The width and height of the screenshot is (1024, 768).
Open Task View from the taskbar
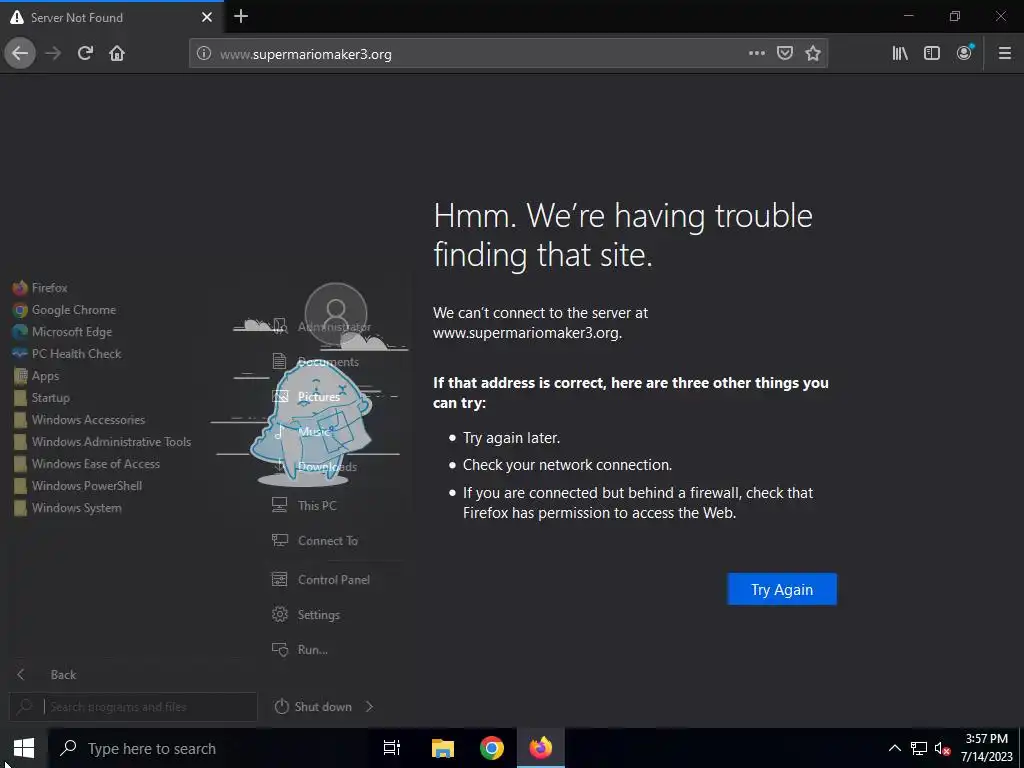tap(392, 748)
